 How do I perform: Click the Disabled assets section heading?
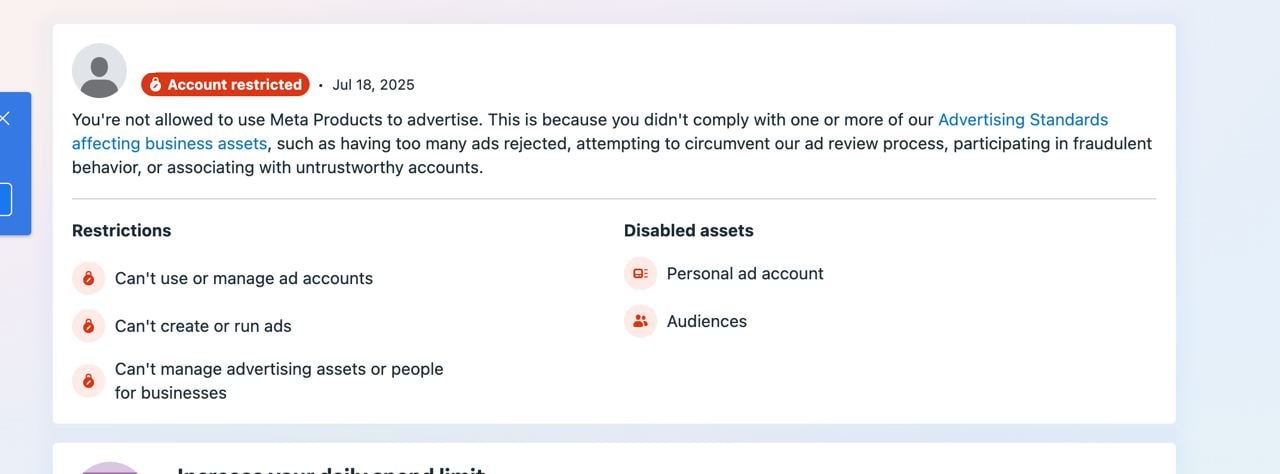688,231
